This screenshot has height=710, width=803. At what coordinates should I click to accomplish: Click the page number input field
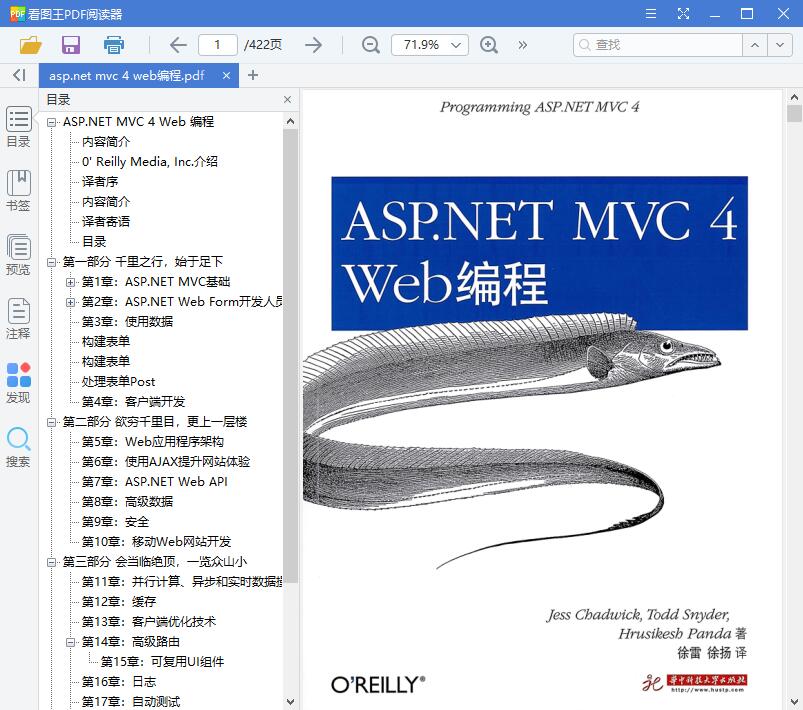coord(218,45)
